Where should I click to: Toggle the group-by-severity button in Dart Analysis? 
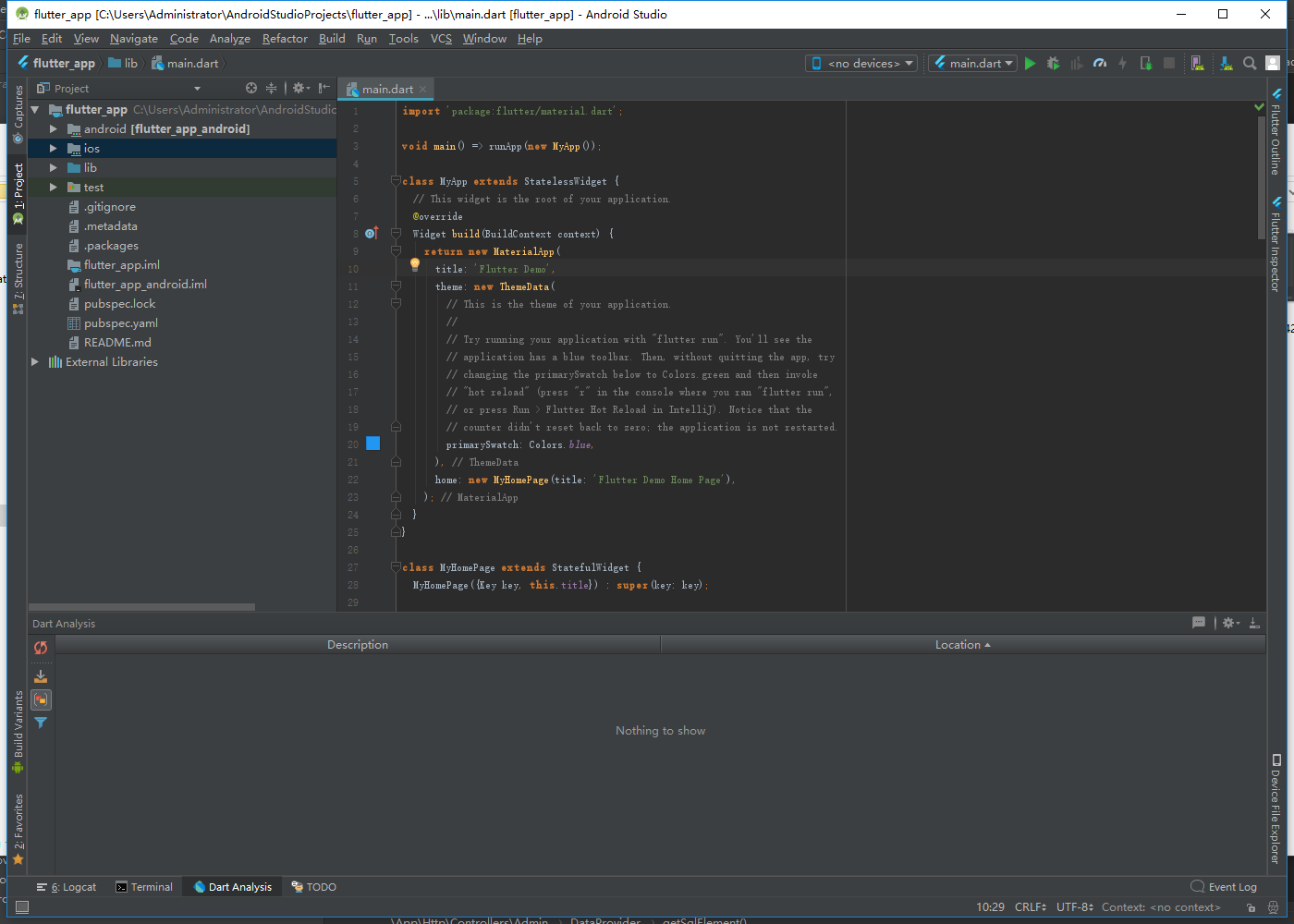pos(41,699)
